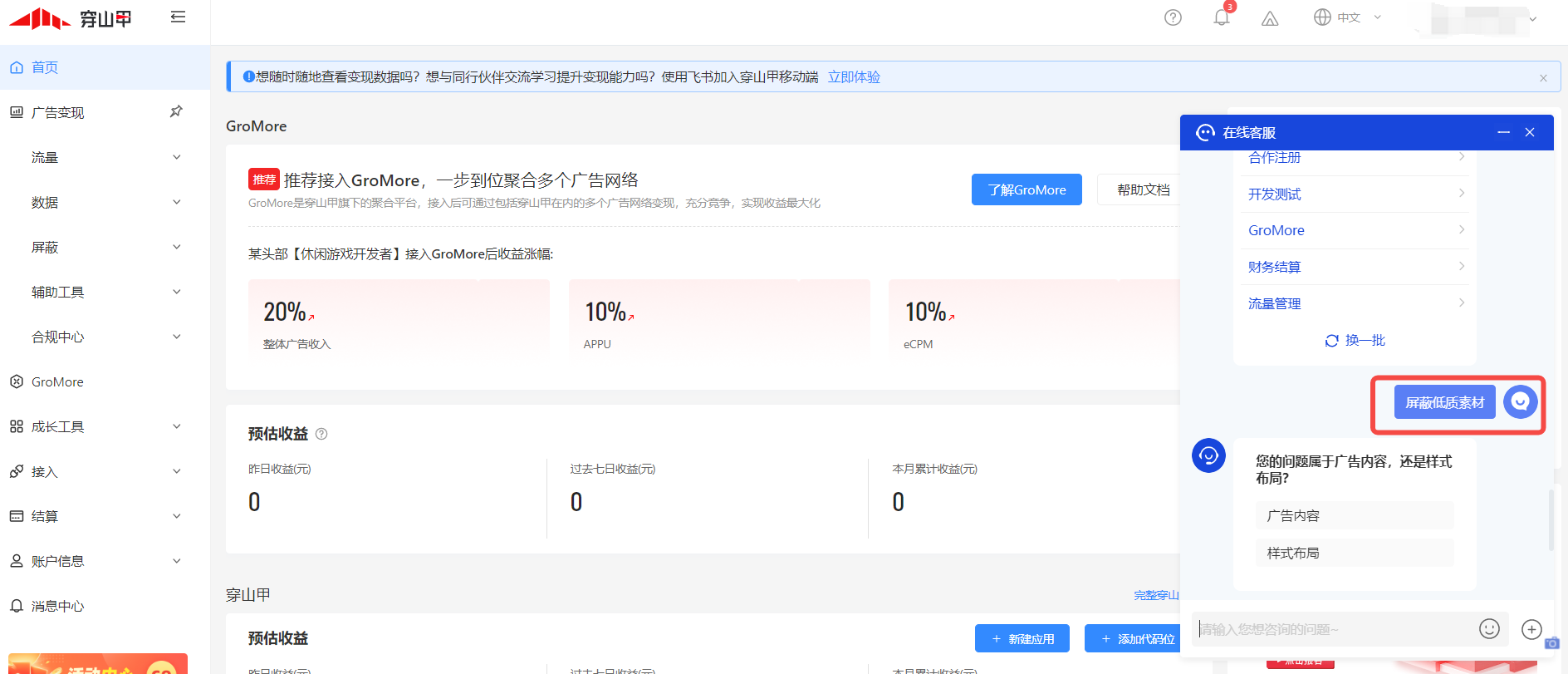Expand the 辅助工具 submenu

coord(176,292)
